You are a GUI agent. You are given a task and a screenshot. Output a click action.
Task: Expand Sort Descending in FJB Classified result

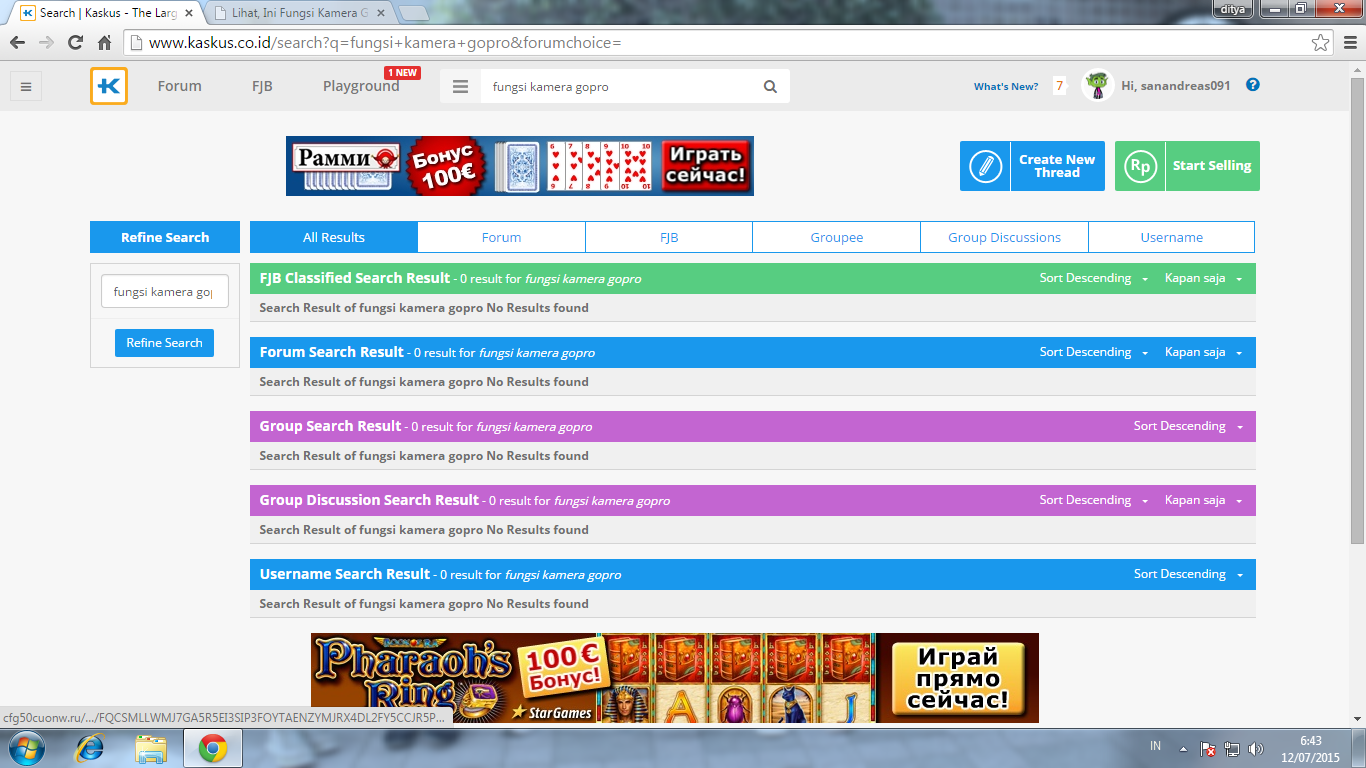(1094, 278)
